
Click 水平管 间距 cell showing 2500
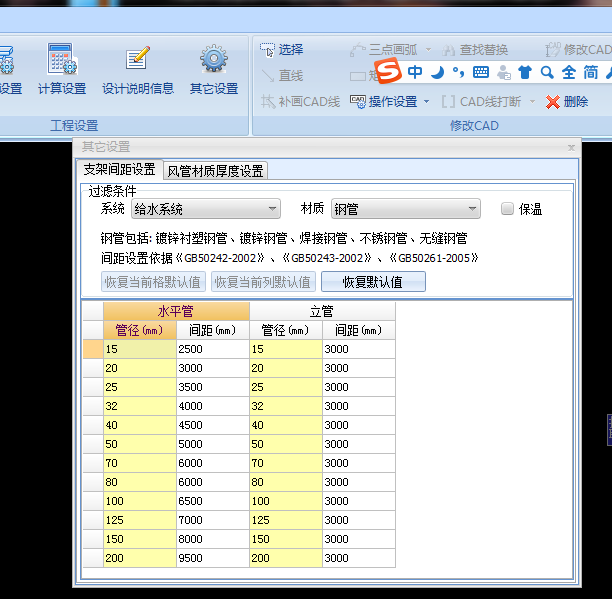pos(213,349)
